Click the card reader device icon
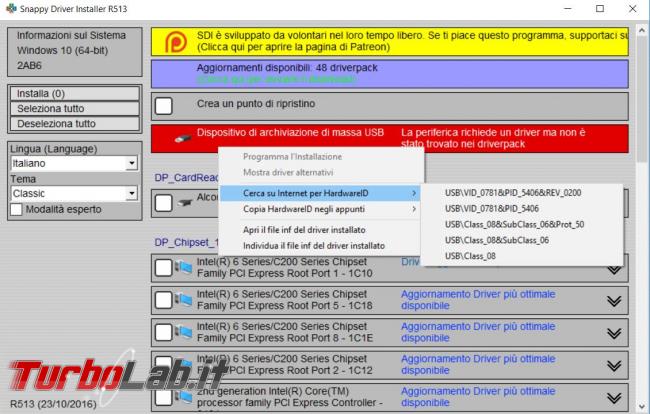Screen dimensions: 650x414 tap(184, 203)
